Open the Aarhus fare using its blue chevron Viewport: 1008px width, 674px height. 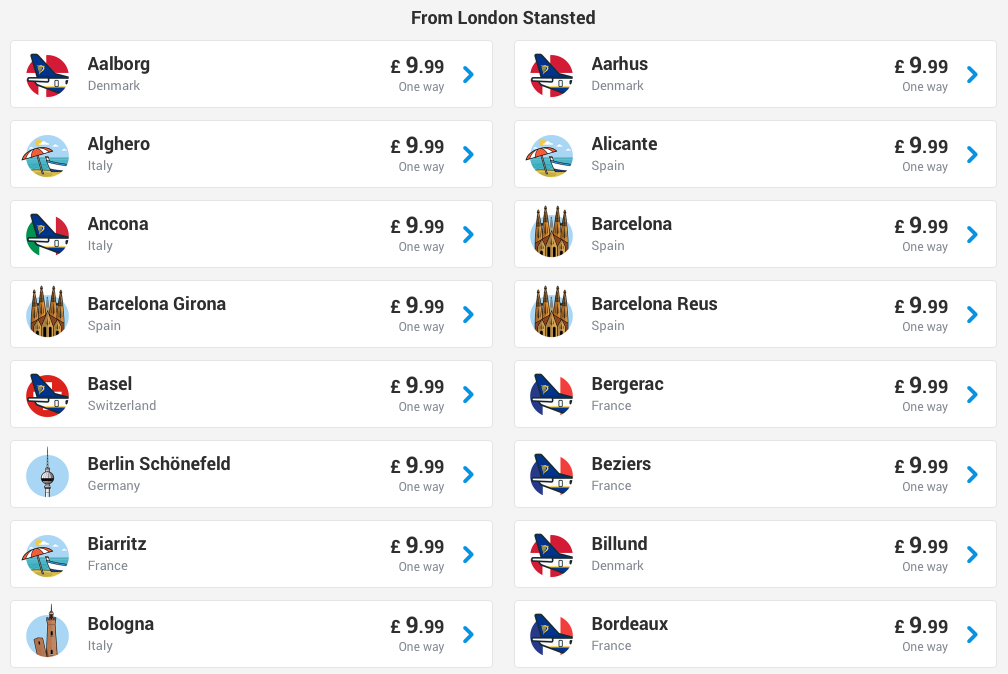972,75
